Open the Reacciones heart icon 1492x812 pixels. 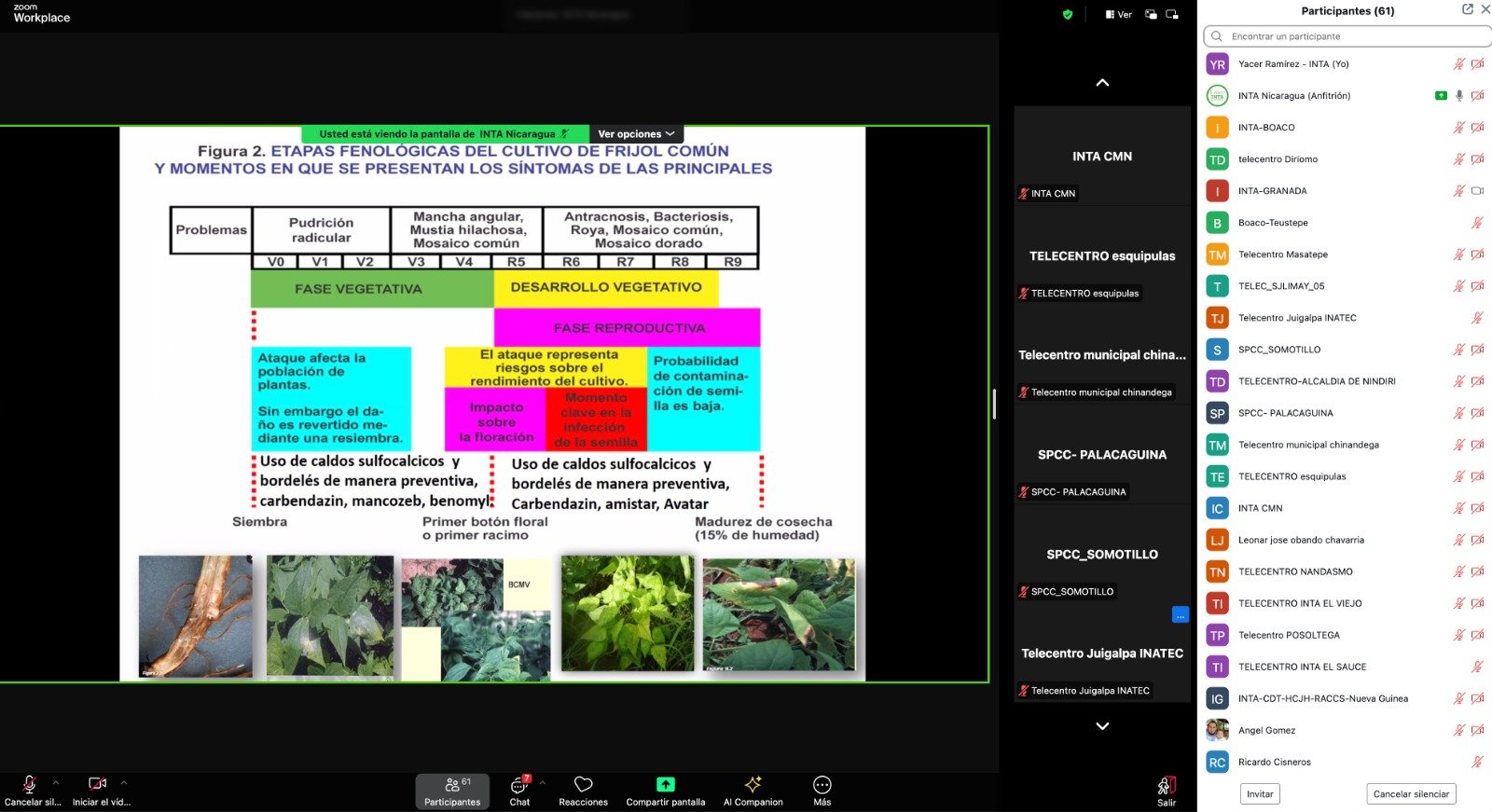coord(583,785)
